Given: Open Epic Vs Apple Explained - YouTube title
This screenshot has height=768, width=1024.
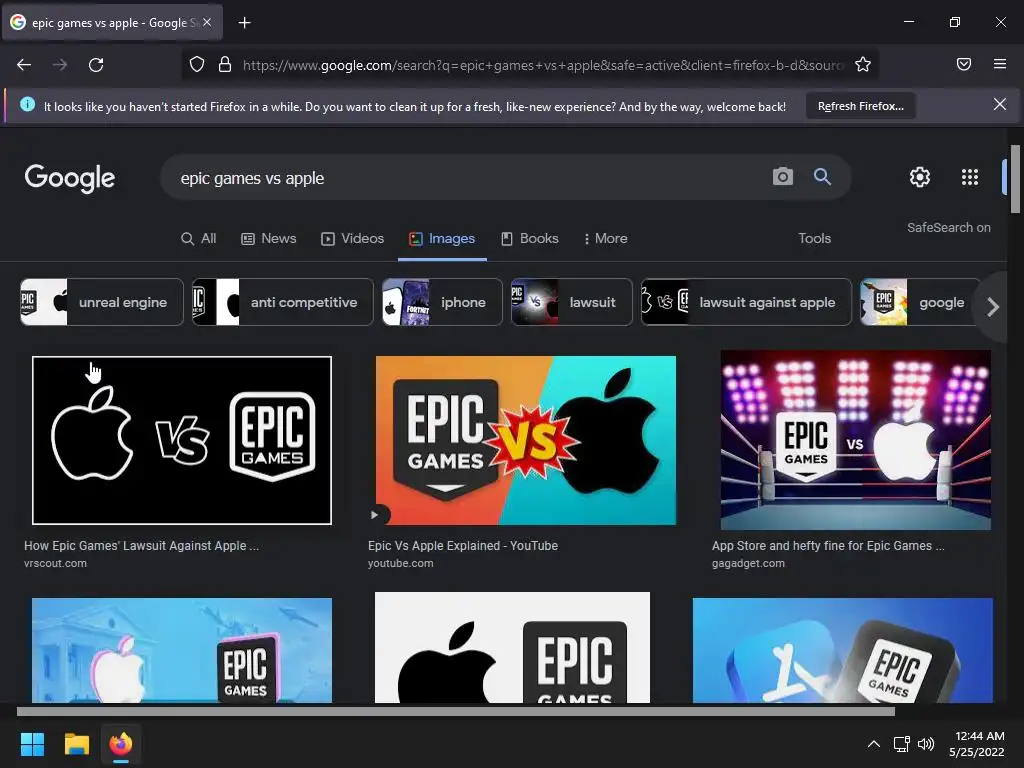Looking at the screenshot, I should (463, 545).
